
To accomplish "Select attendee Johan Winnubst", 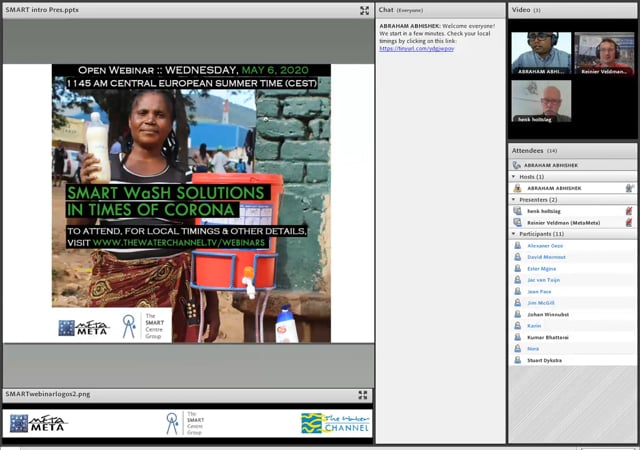I will 548,314.
